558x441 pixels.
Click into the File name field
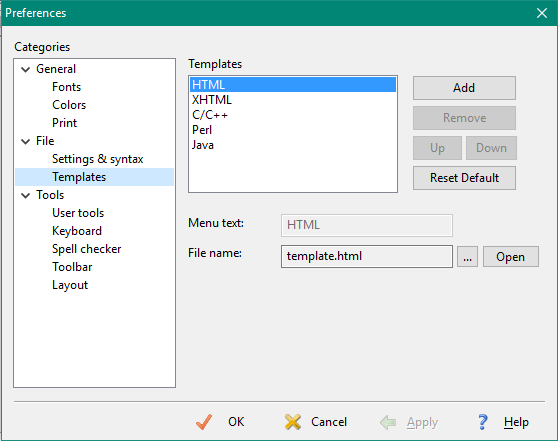click(367, 256)
